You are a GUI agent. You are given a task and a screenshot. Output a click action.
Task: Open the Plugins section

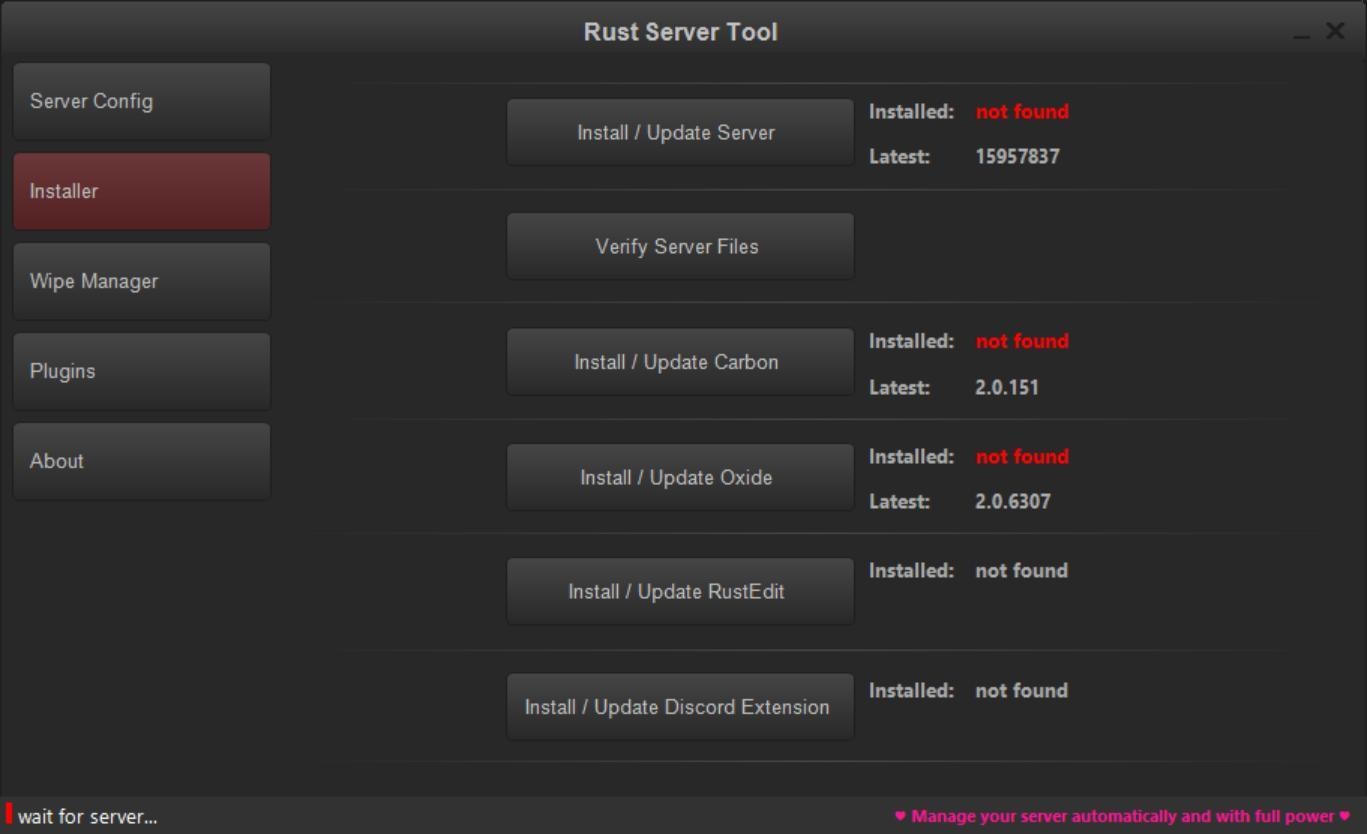click(x=140, y=371)
